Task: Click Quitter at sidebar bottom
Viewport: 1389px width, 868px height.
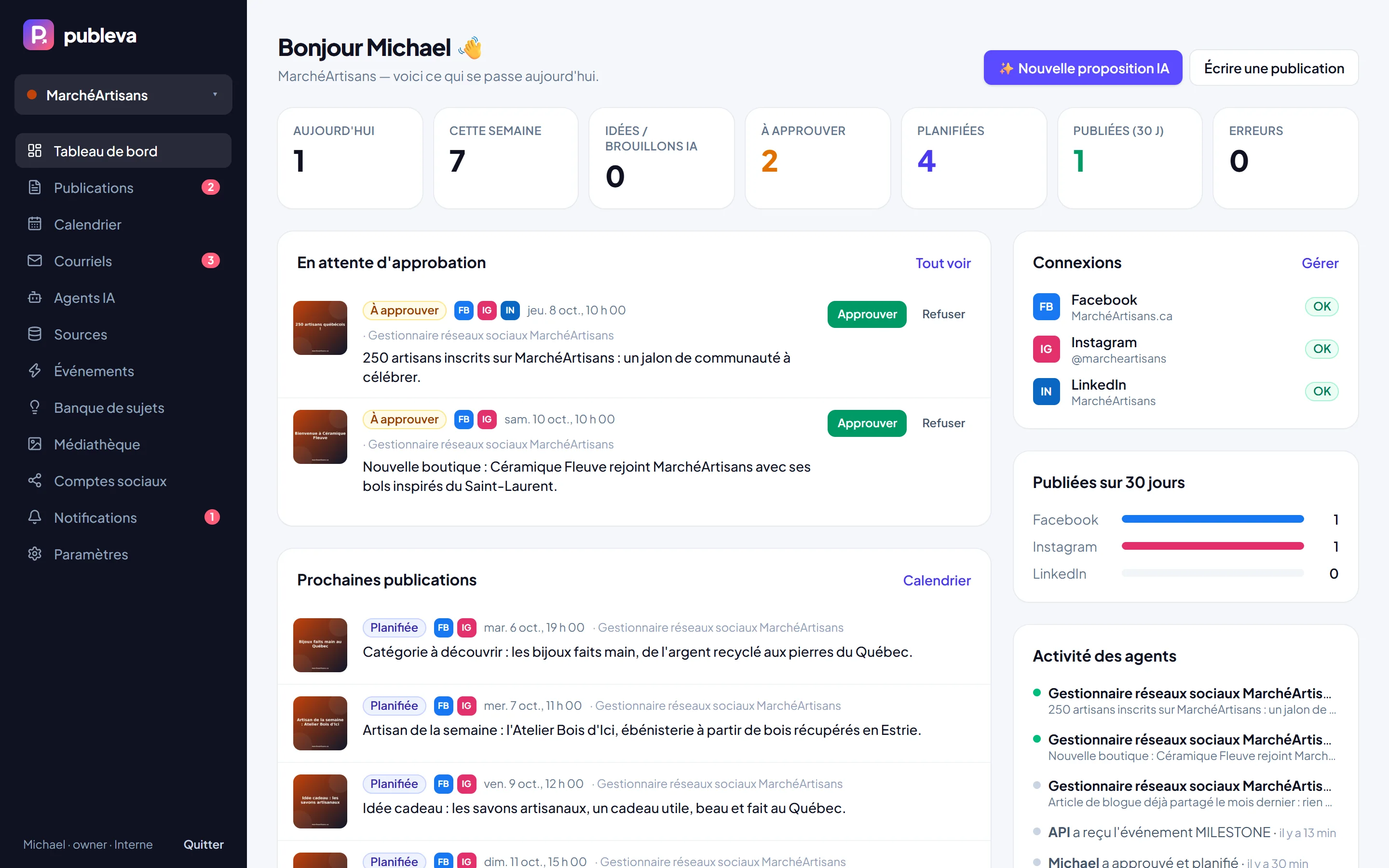Action: [203, 844]
